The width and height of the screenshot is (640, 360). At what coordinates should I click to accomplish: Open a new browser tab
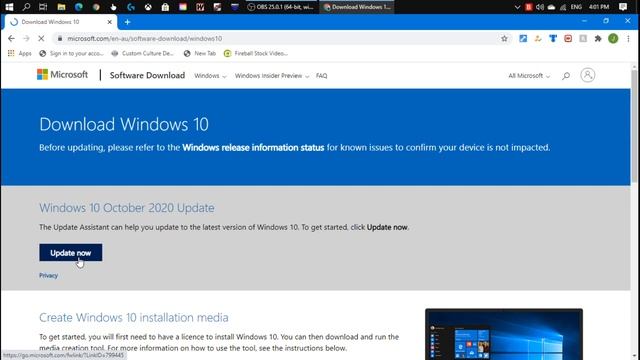pos(127,22)
